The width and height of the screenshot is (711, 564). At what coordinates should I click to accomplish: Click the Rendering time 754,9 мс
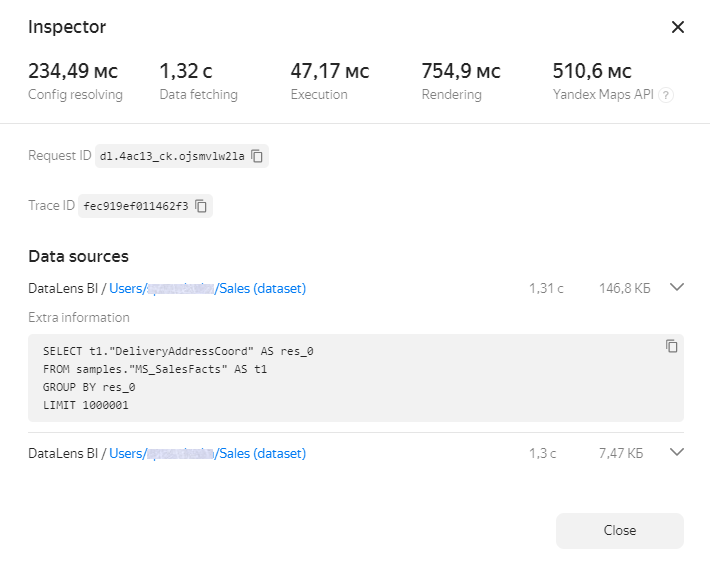pos(461,71)
